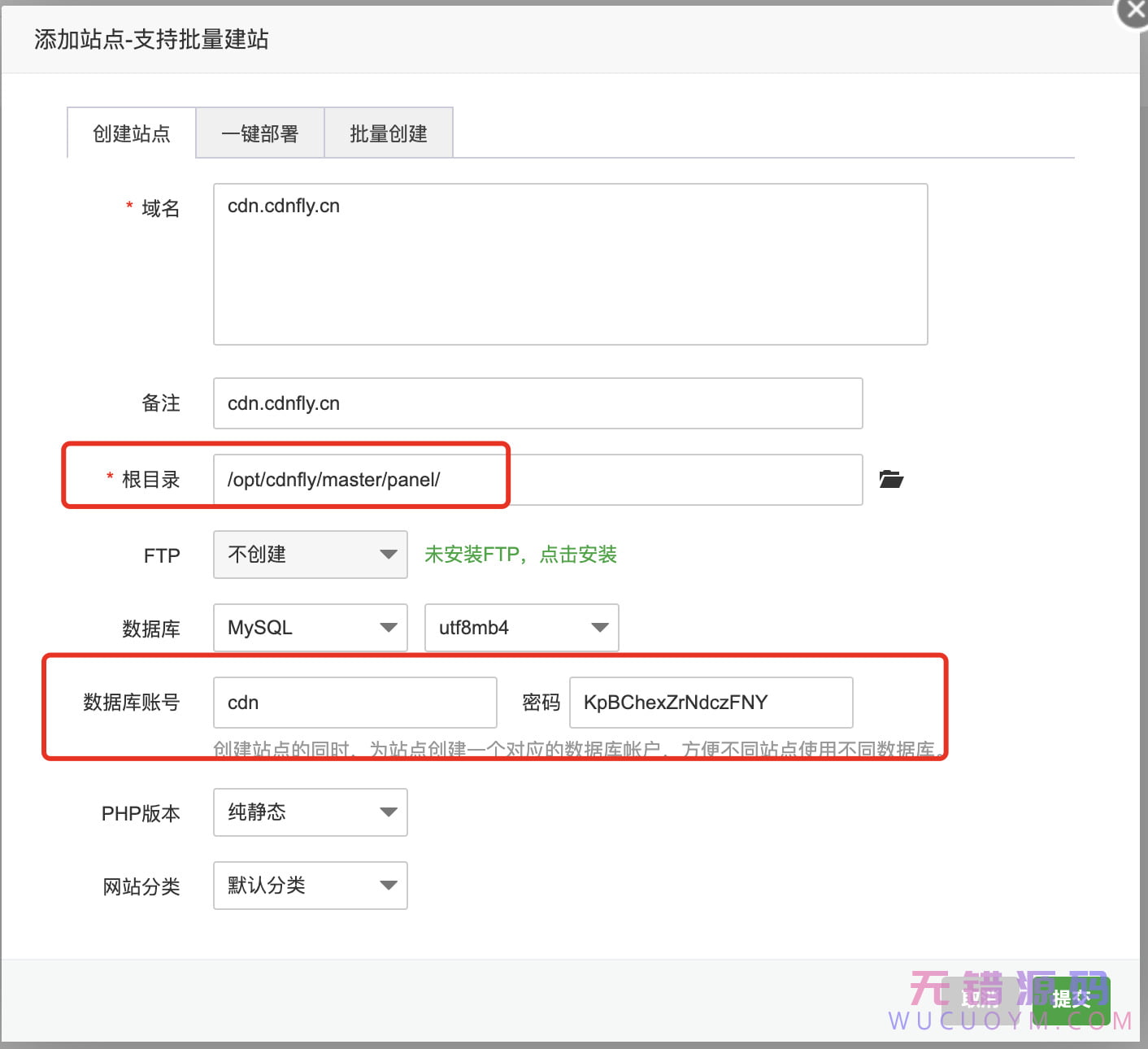Viewport: 1148px width, 1049px height.
Task: Click the 数据库账号 input containing cdn
Action: point(354,703)
